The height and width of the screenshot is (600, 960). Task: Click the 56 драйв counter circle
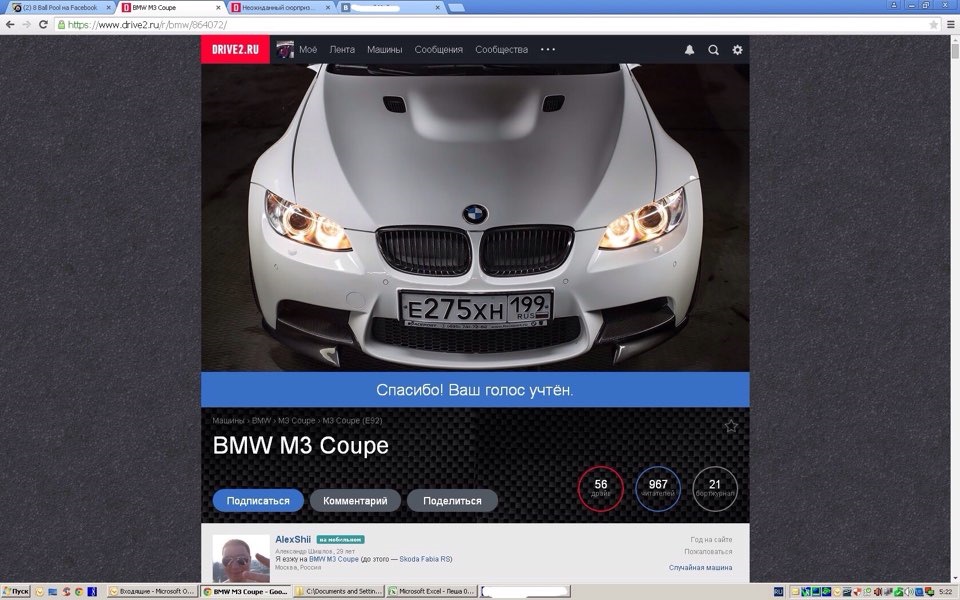point(600,489)
